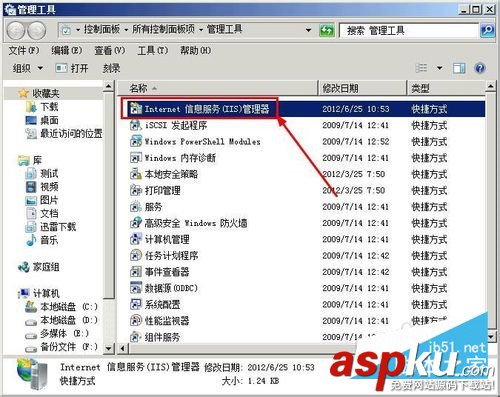The image size is (500, 397).
Task: Open 多媒体 (E:) drive
Action: pos(64,333)
